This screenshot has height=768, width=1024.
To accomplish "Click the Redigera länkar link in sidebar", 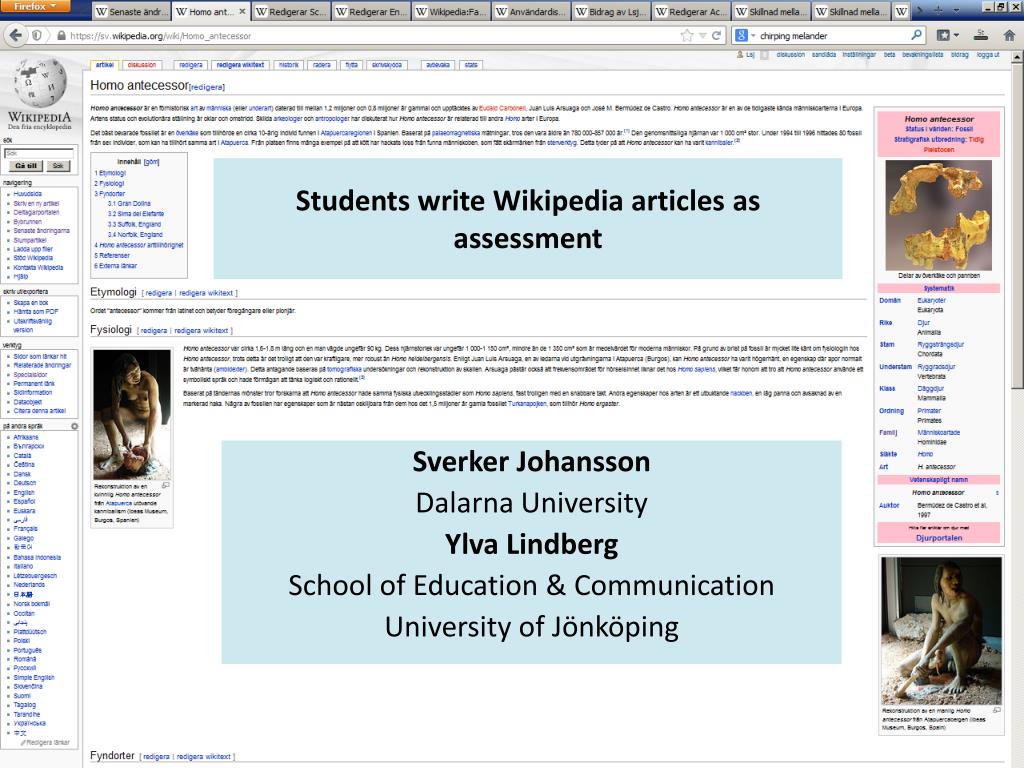I will [48, 743].
